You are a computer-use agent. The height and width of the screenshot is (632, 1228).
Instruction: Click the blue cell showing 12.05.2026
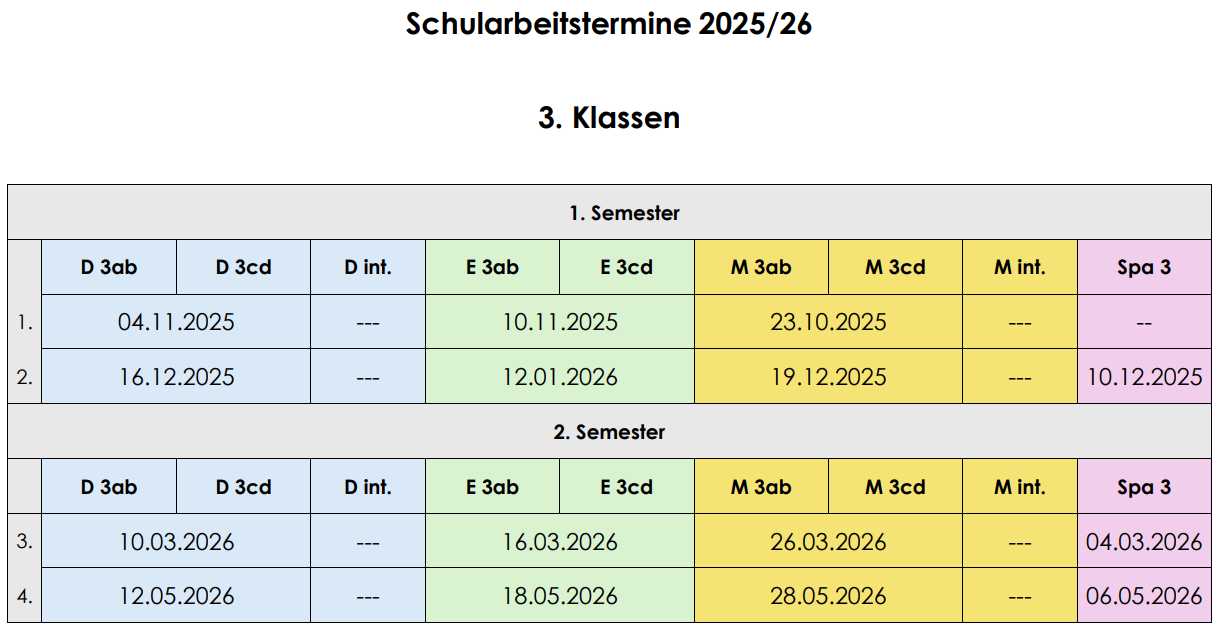[x=176, y=596]
